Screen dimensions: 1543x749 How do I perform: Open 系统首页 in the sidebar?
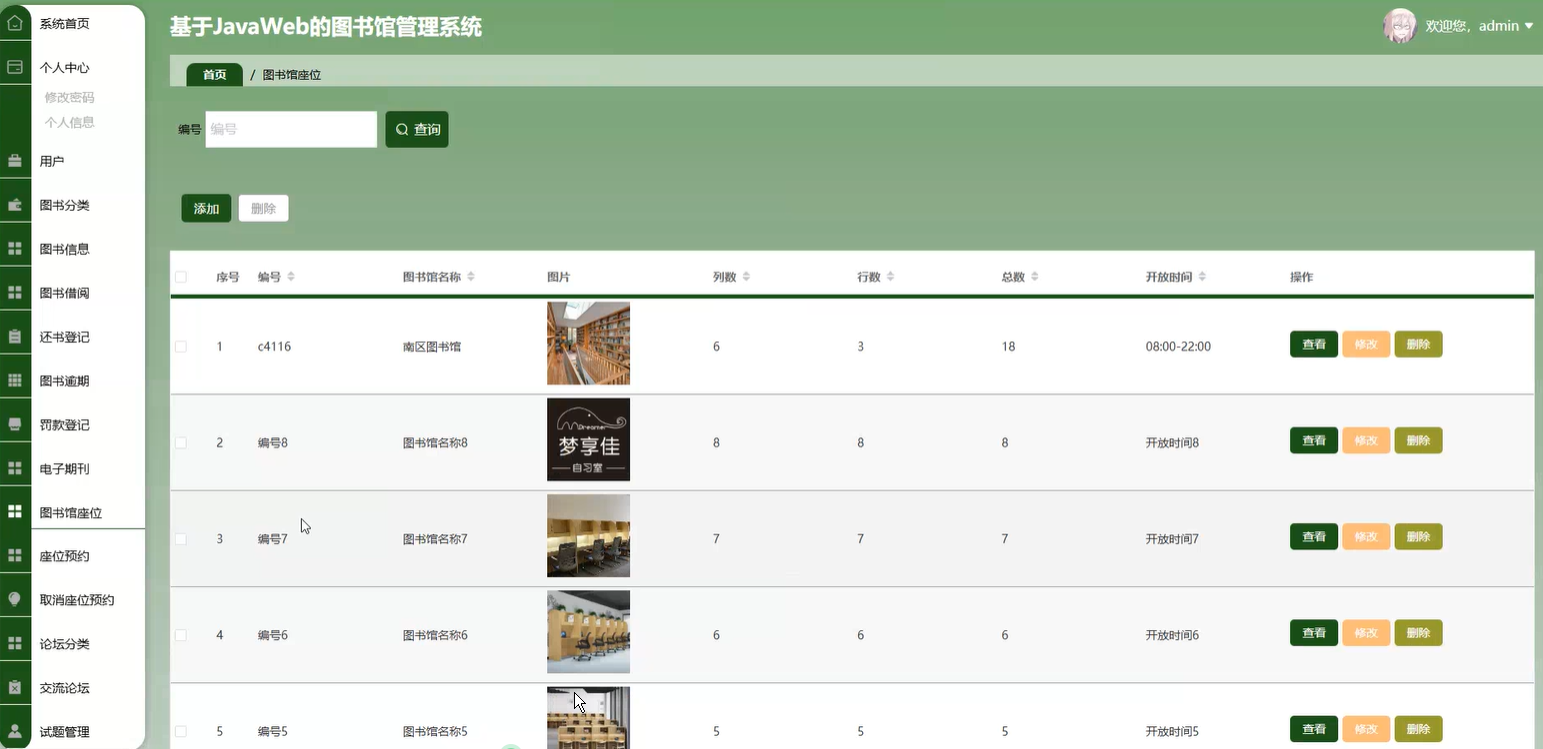[65, 23]
